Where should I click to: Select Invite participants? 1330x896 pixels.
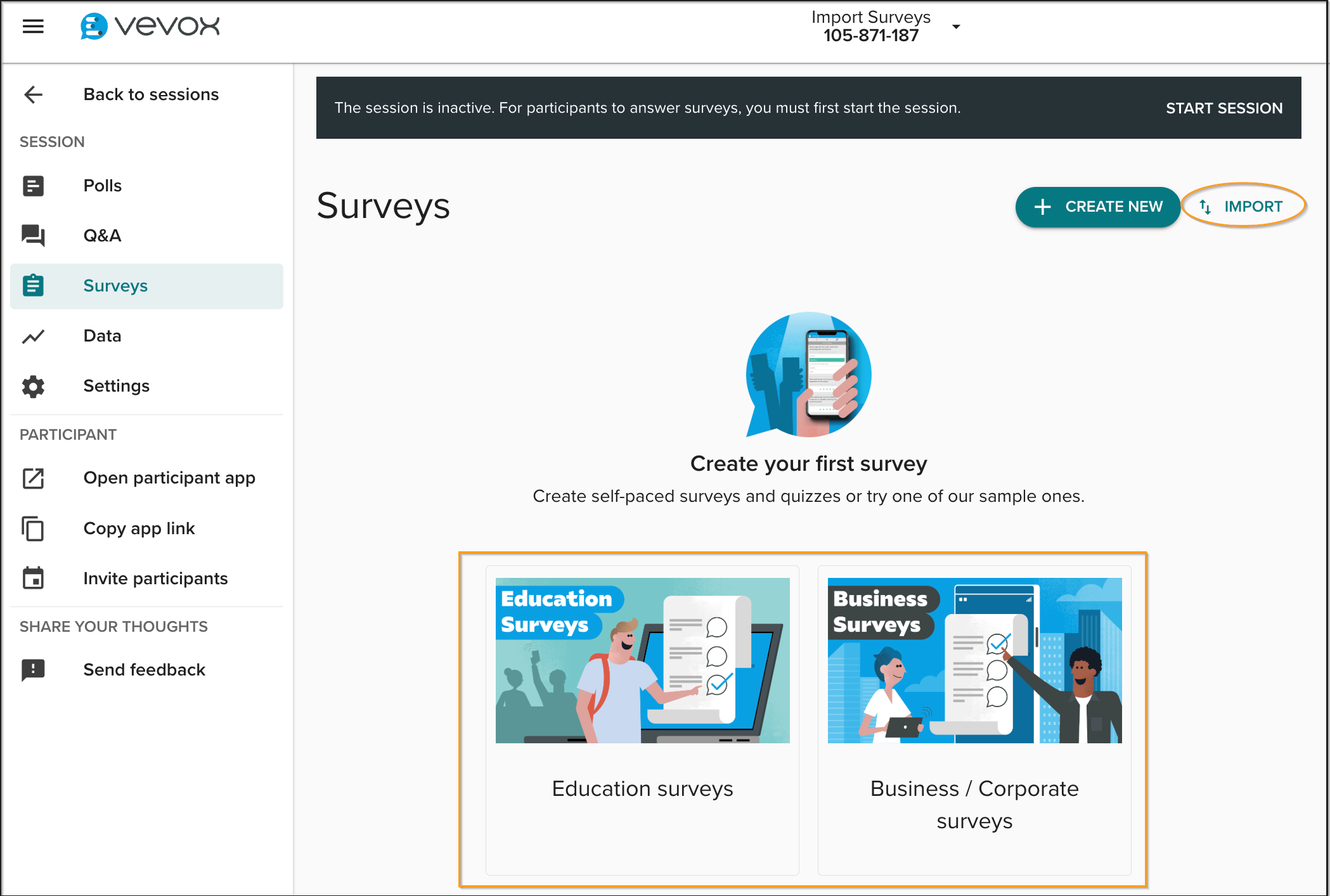point(156,579)
